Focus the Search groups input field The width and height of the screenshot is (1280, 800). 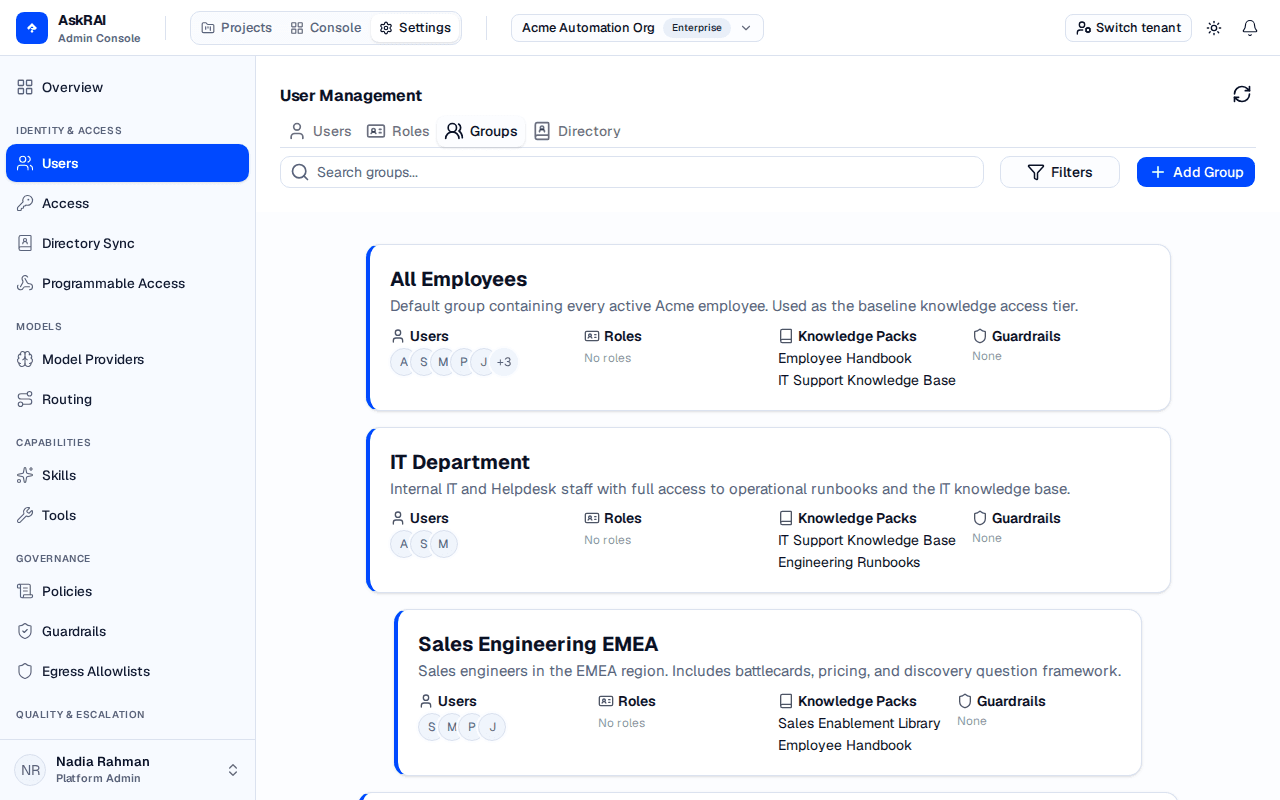coord(632,172)
